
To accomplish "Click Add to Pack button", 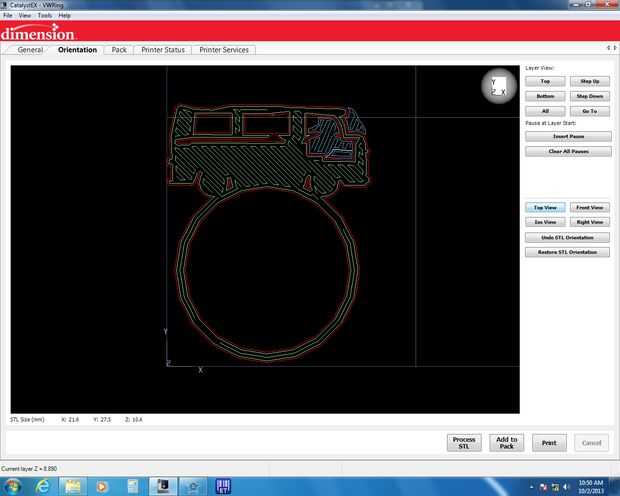I will tap(507, 443).
